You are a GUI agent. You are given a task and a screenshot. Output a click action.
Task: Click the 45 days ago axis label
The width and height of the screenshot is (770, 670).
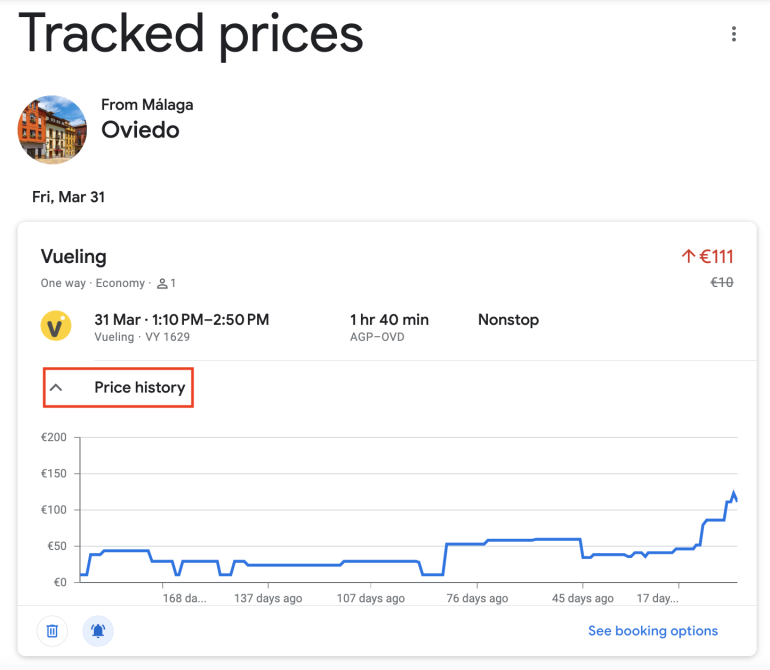(582, 599)
